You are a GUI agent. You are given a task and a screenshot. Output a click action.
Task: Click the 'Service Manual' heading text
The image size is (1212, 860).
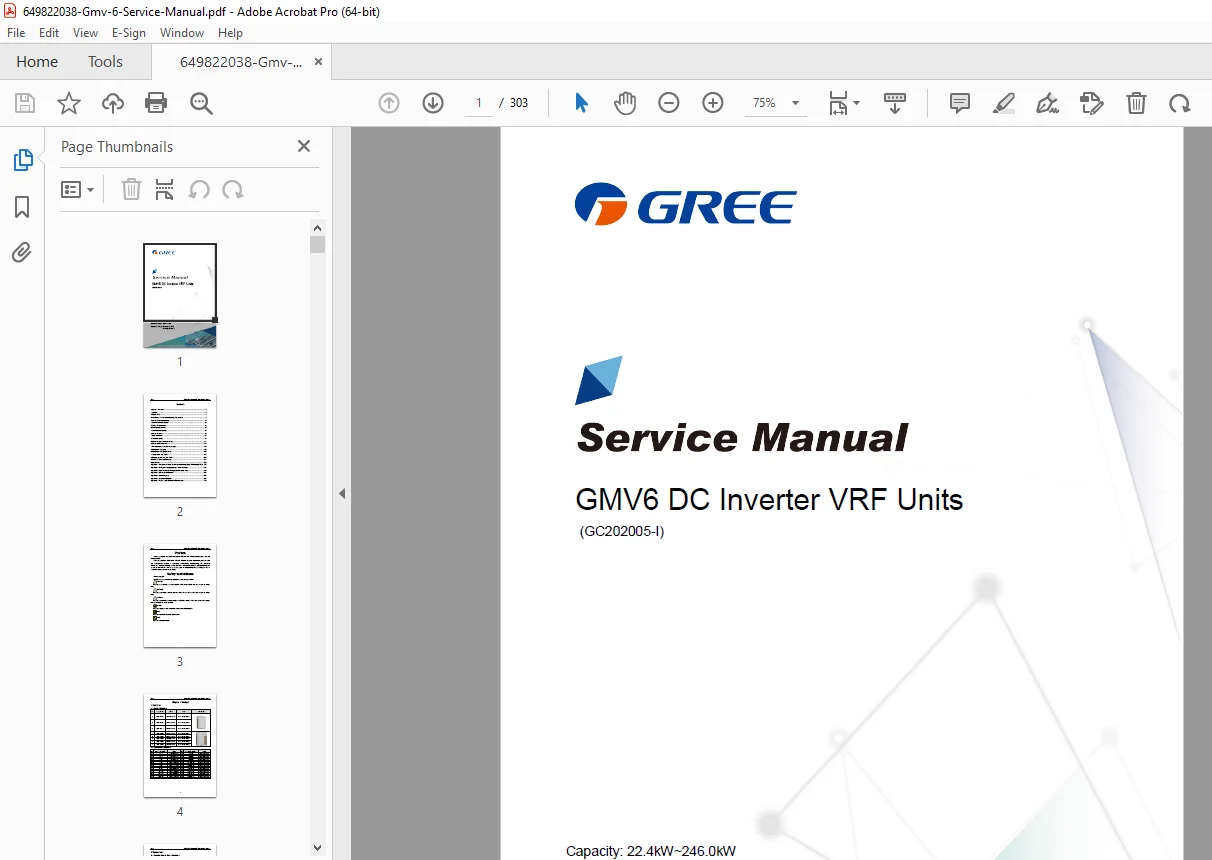(x=742, y=438)
